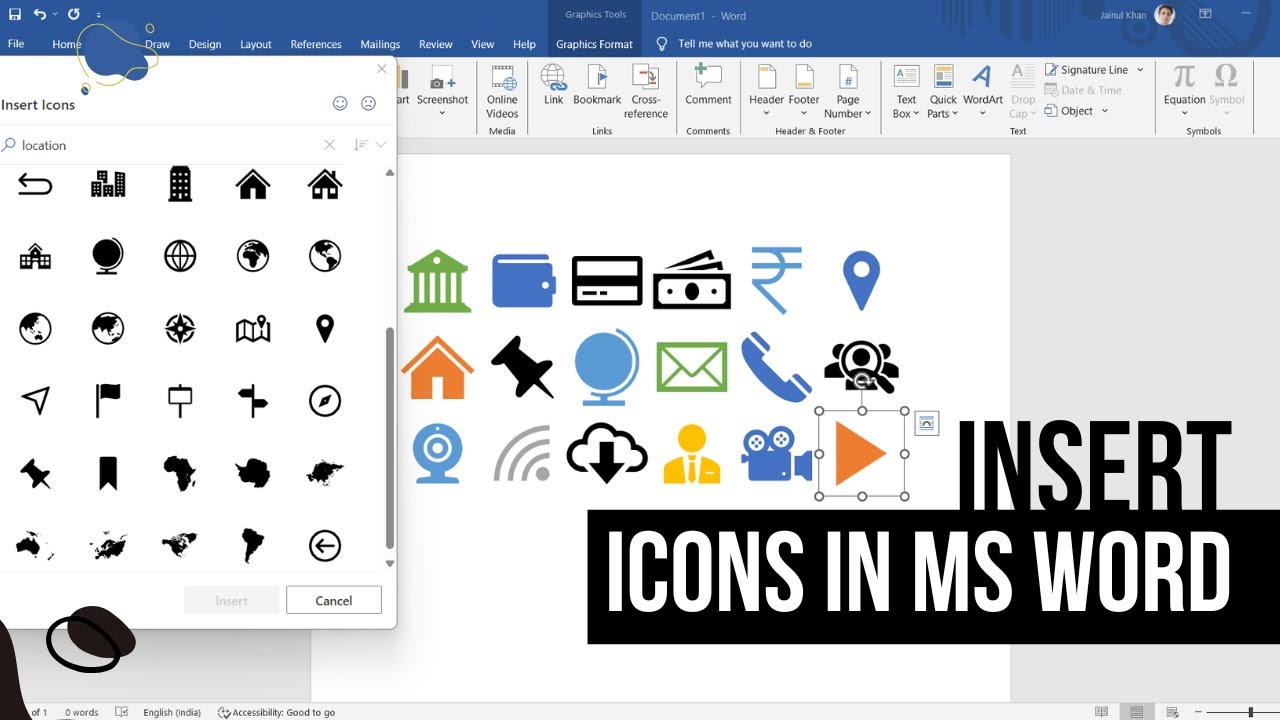Open the proofing check icon in status bar
The width and height of the screenshot is (1280, 720).
coord(122,712)
